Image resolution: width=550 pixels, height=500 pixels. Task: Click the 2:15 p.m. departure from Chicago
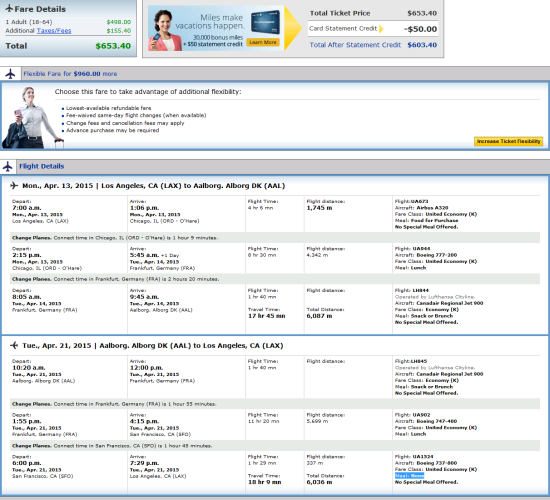(x=27, y=255)
